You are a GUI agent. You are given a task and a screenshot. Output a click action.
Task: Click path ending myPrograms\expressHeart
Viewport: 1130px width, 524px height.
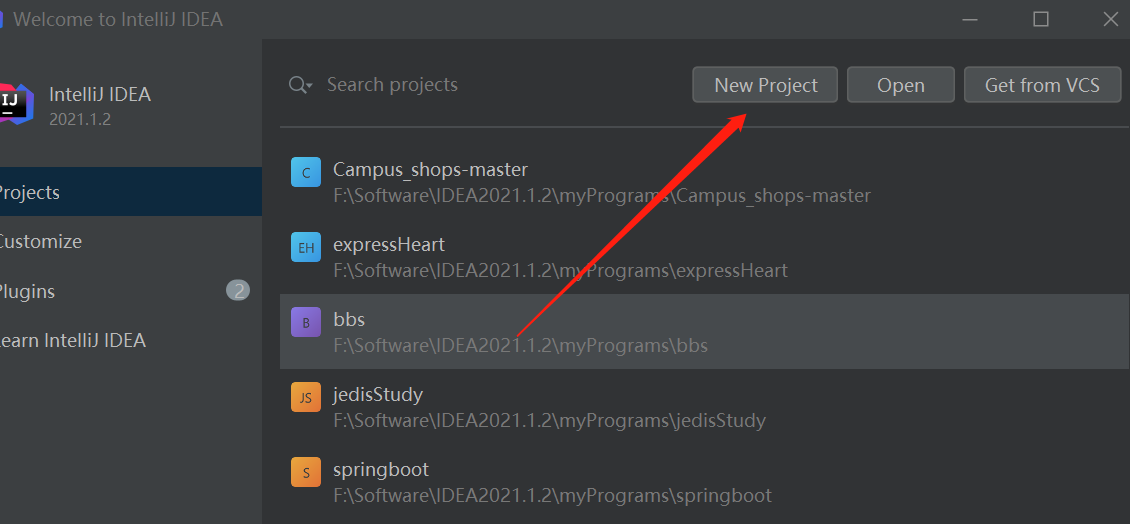click(x=561, y=271)
